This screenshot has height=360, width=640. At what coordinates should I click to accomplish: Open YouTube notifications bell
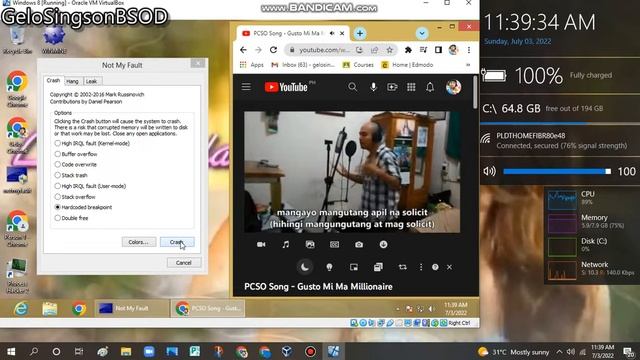coord(430,87)
